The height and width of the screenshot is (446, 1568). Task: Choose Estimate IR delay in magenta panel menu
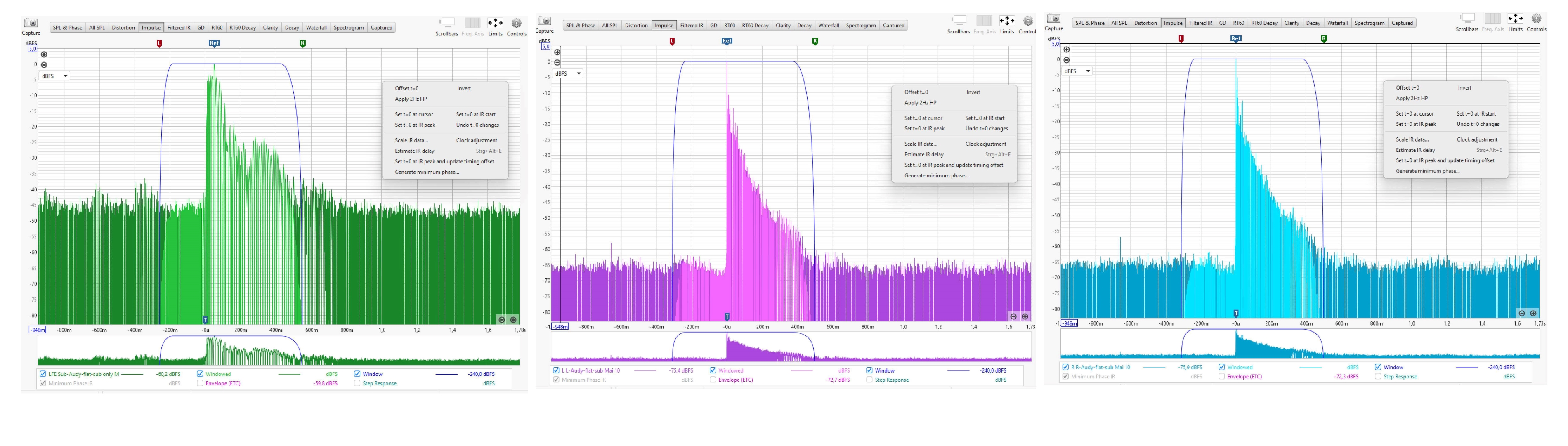tap(923, 155)
